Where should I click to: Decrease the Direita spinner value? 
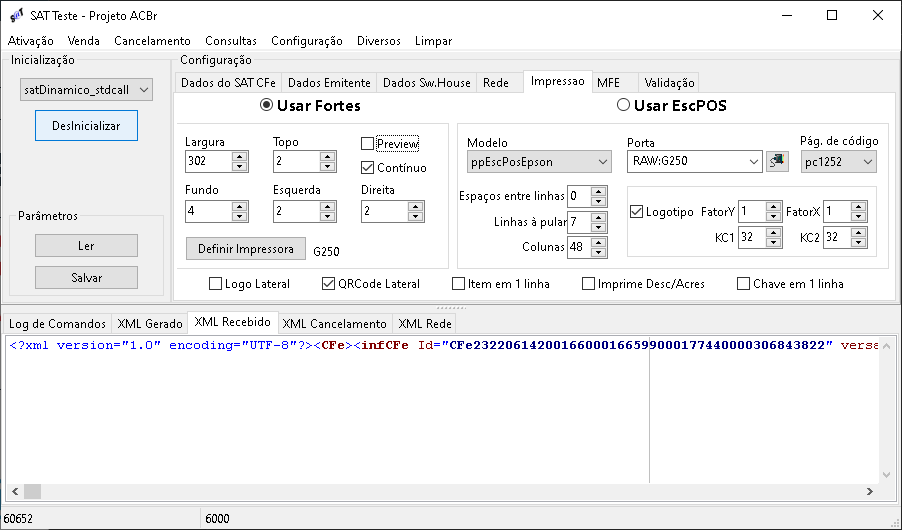click(x=415, y=216)
